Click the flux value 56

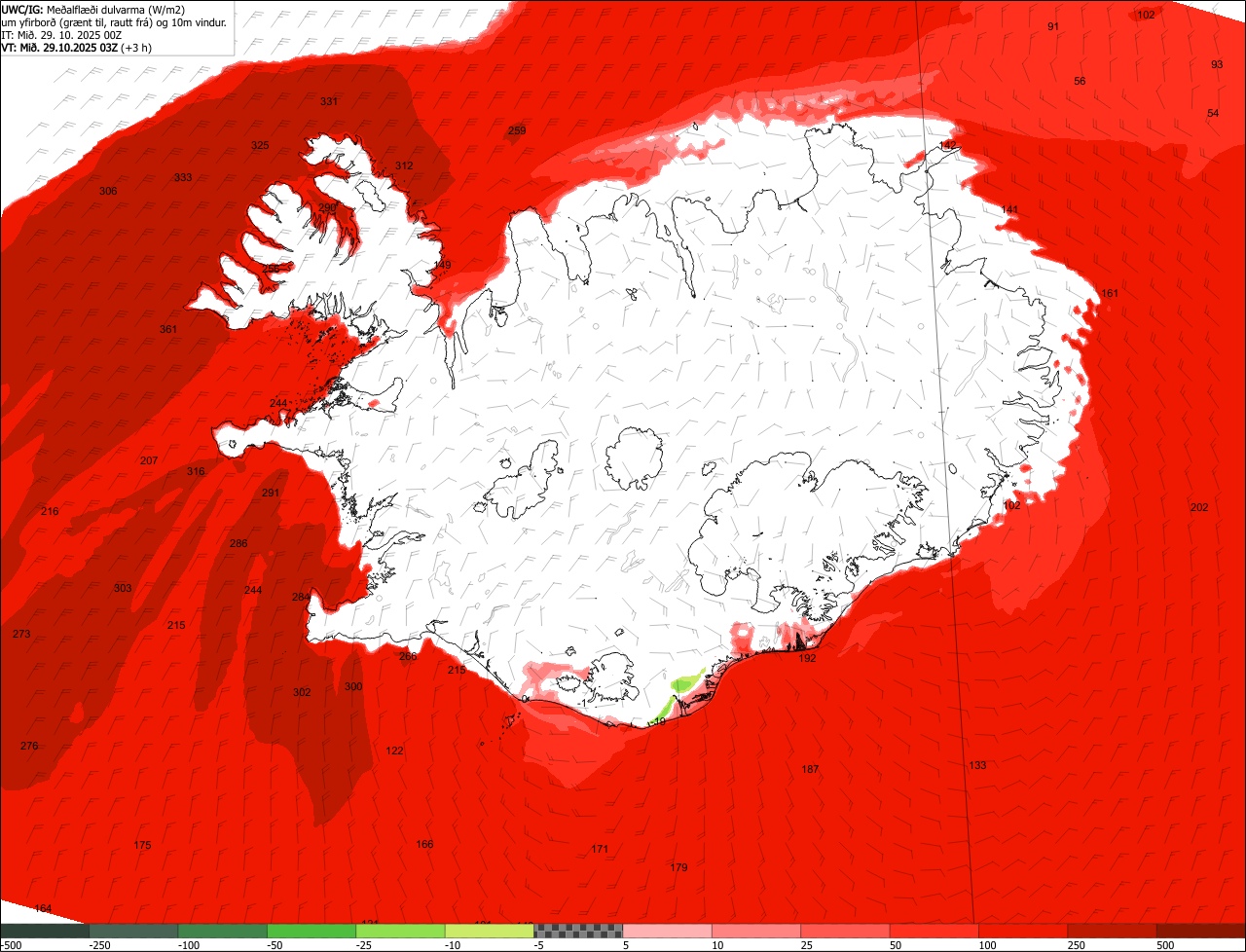coord(1080,81)
